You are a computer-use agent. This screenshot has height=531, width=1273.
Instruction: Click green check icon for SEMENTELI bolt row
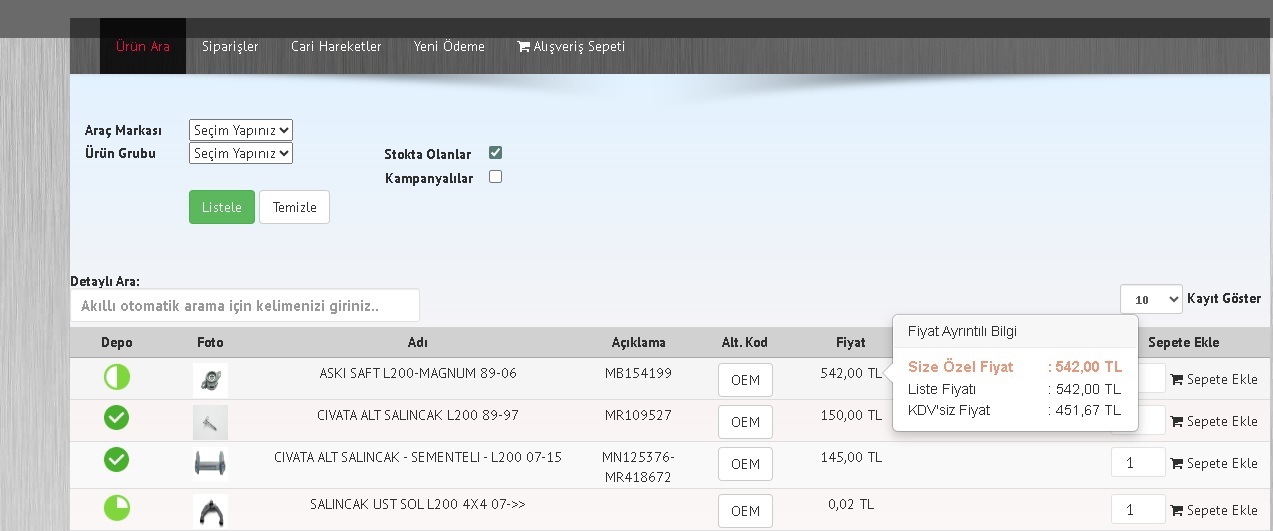click(x=117, y=459)
